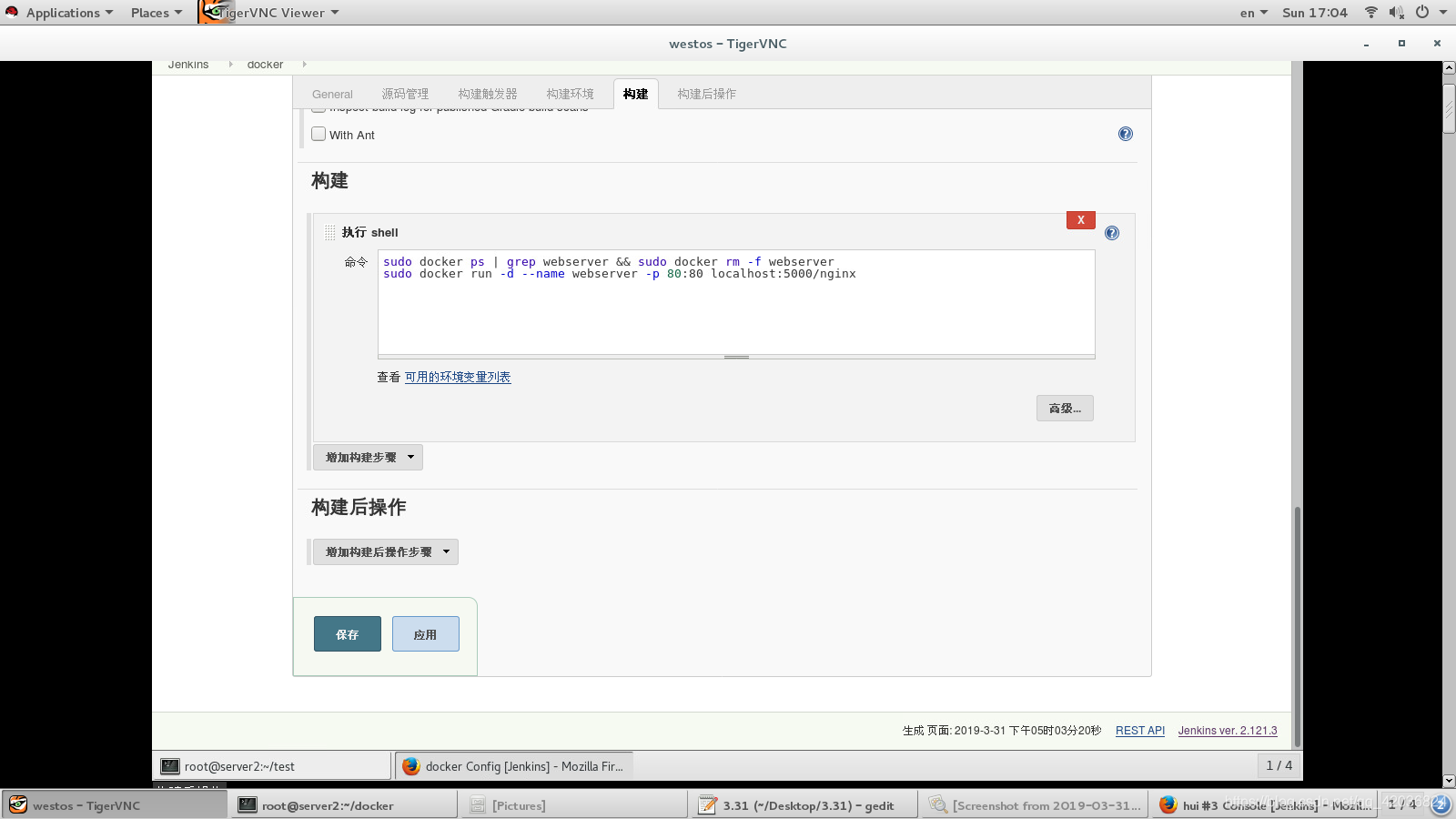Open the available environment variables list link

pyautogui.click(x=458, y=377)
